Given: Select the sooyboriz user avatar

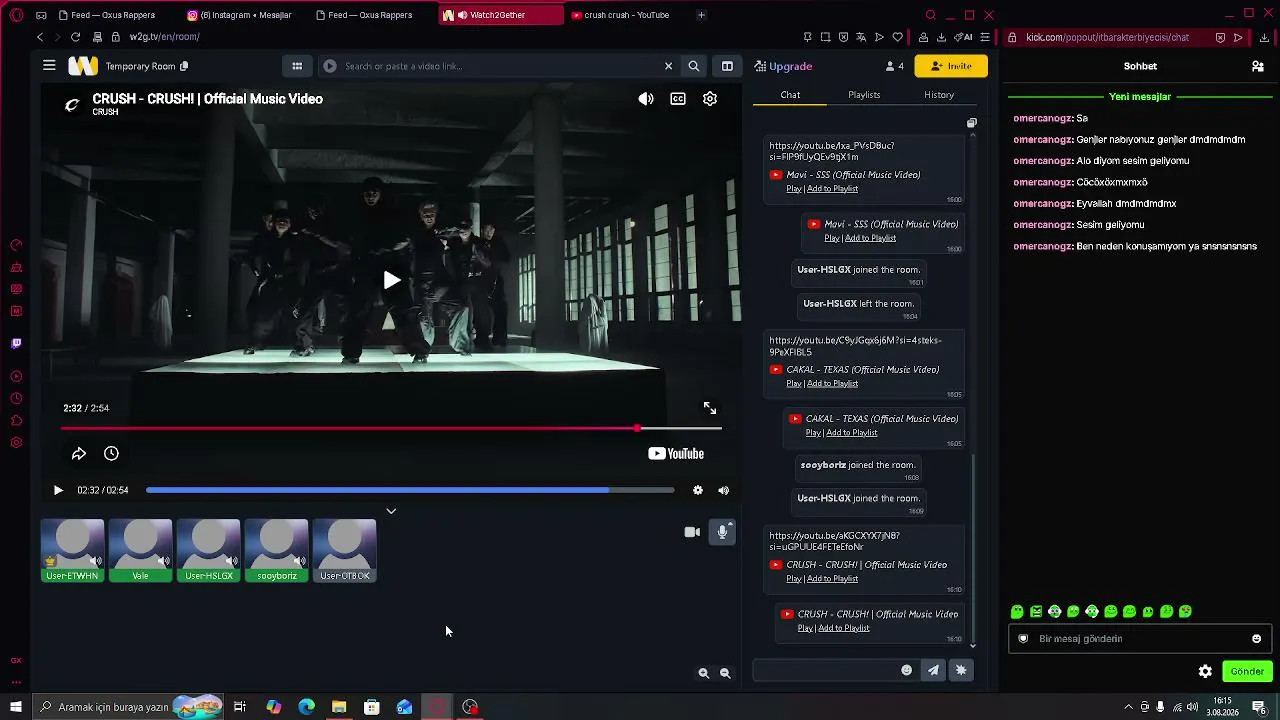Looking at the screenshot, I should pyautogui.click(x=277, y=550).
